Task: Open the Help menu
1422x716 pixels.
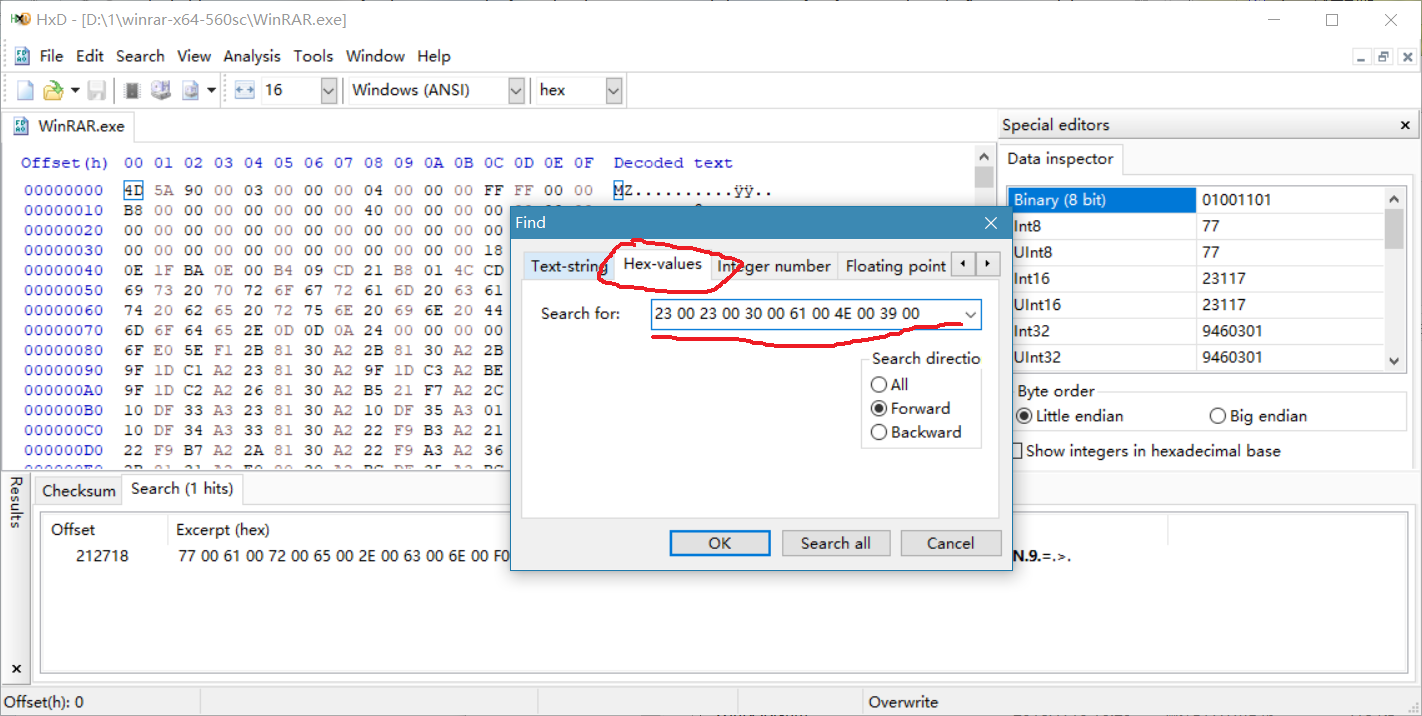Action: click(434, 56)
